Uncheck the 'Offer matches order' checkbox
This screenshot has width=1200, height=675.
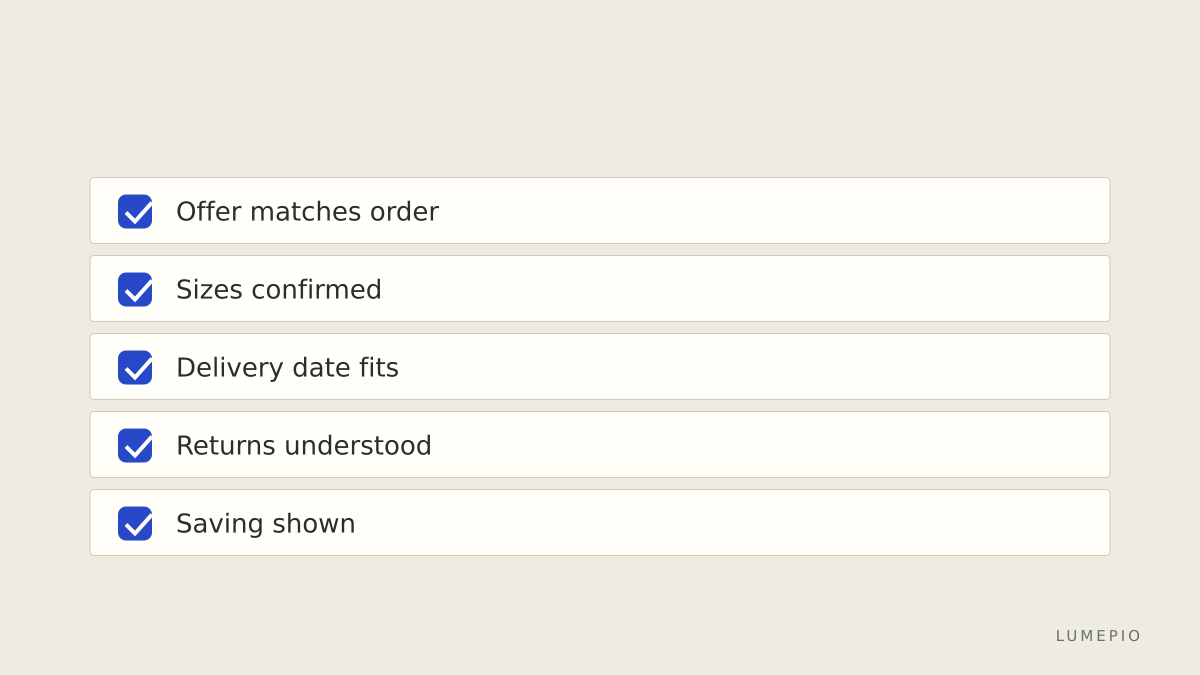point(135,211)
